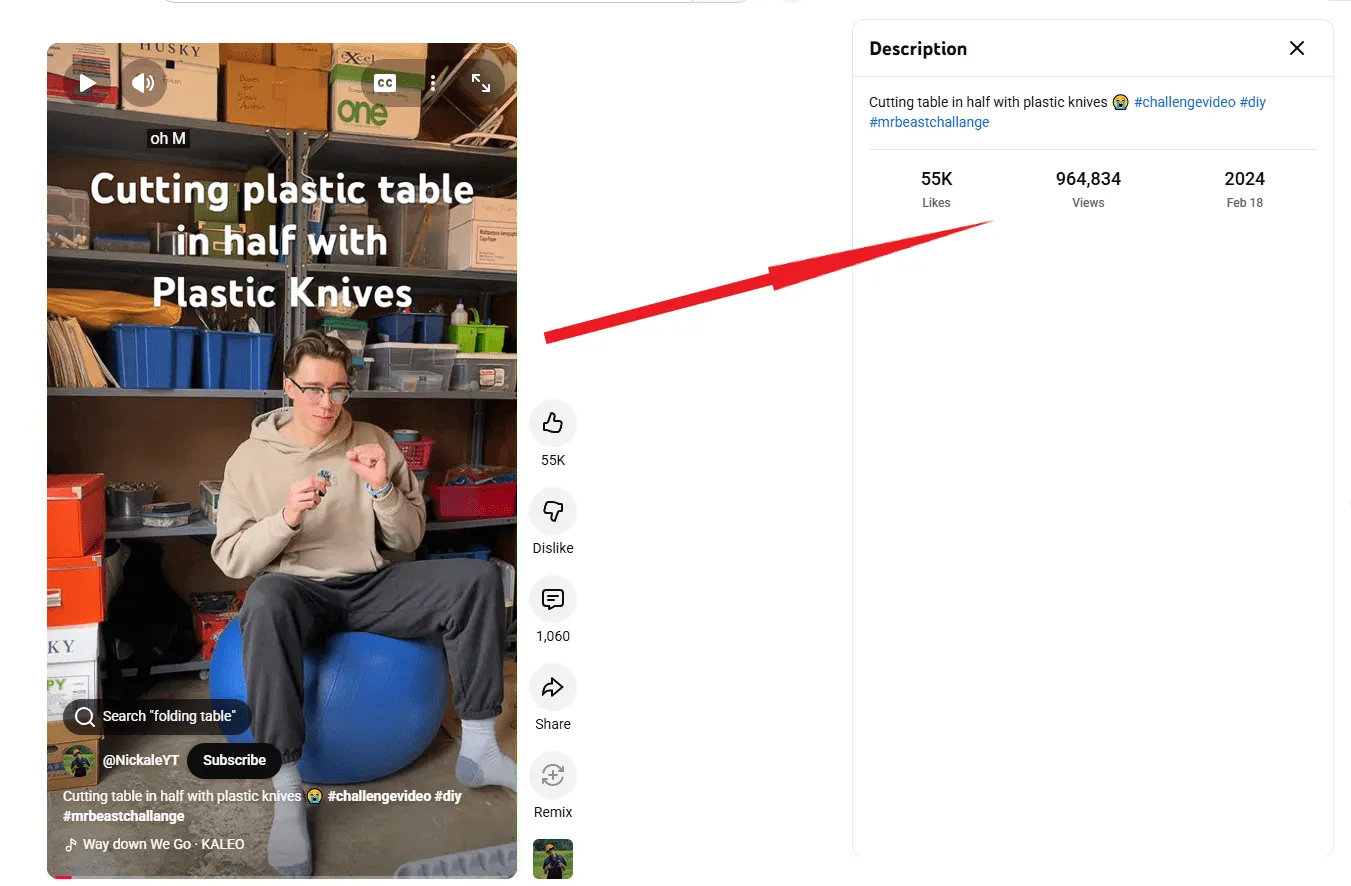Image resolution: width=1351 pixels, height=886 pixels.
Task: Search "folding table" suggestion chip
Action: [157, 716]
